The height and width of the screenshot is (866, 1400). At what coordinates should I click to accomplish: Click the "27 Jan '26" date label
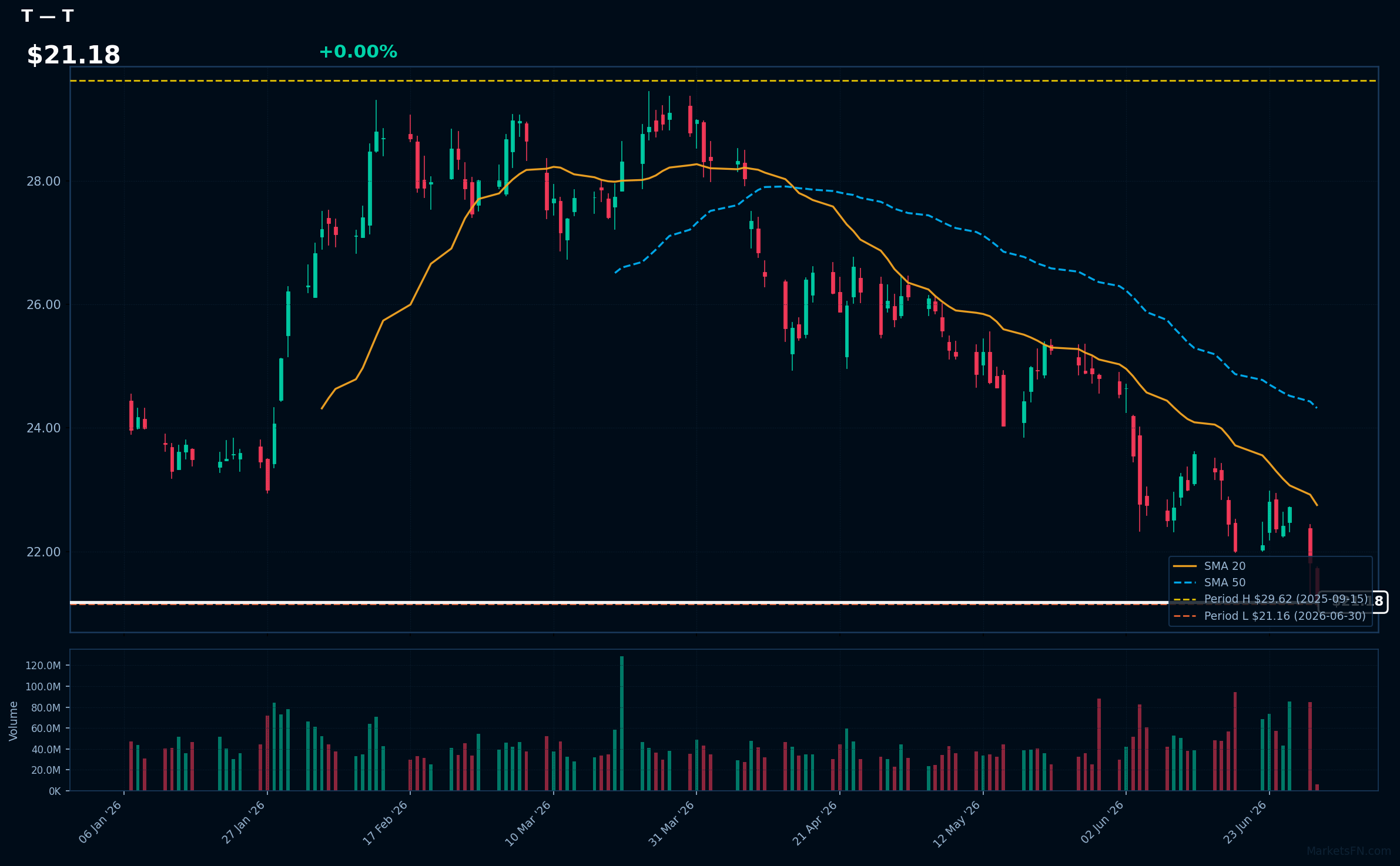[244, 823]
